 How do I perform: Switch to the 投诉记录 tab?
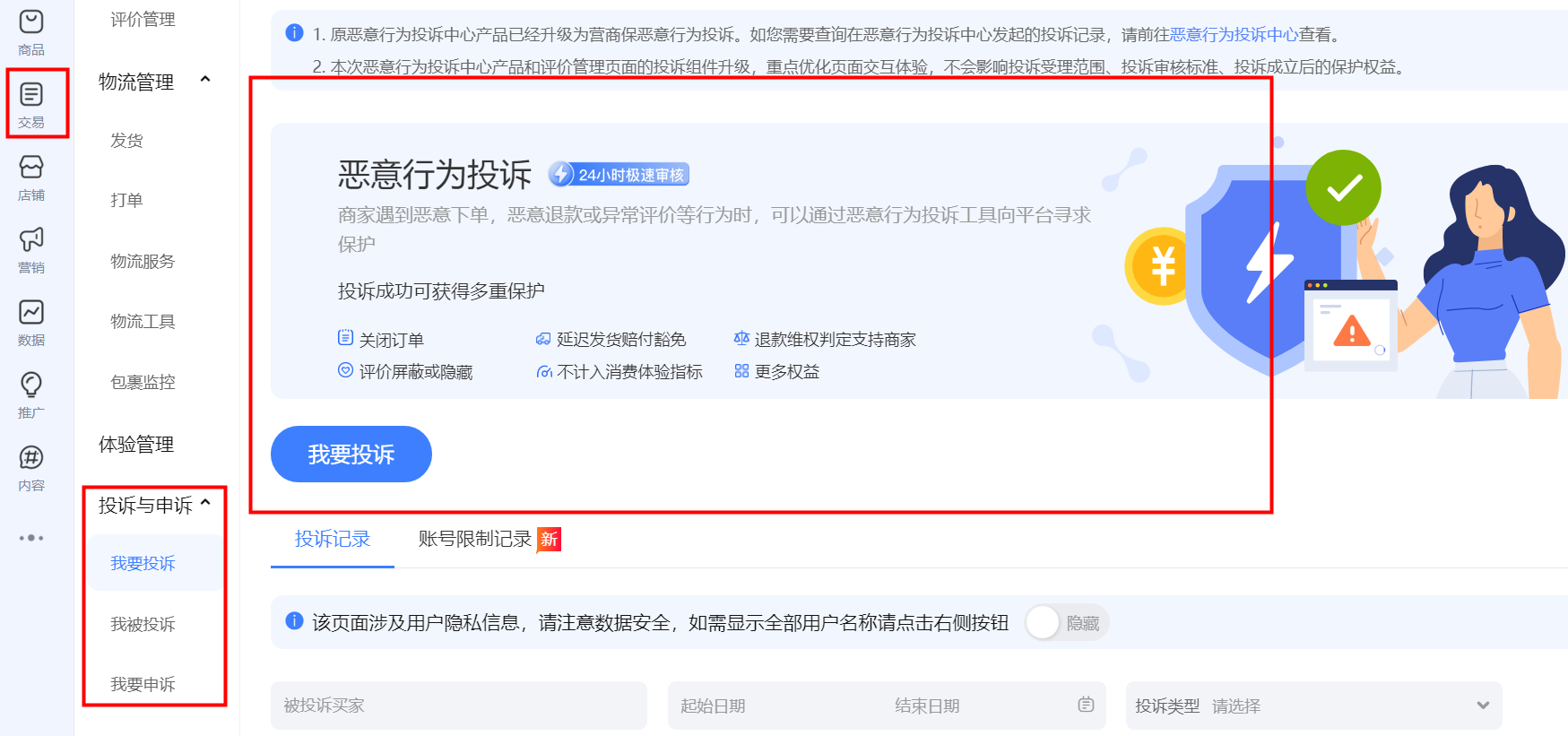(x=333, y=539)
